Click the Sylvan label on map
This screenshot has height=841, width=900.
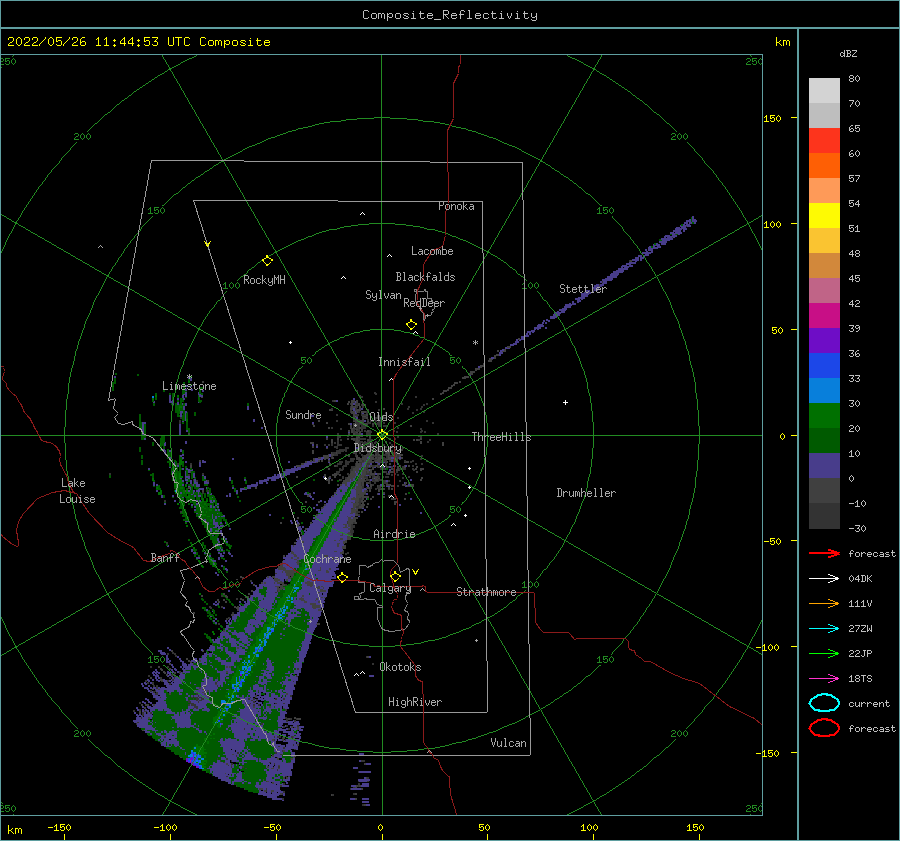click(383, 295)
